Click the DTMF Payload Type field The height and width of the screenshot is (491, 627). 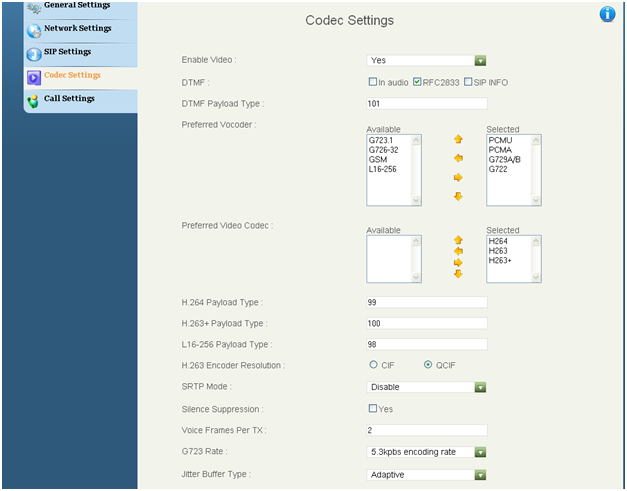427,104
